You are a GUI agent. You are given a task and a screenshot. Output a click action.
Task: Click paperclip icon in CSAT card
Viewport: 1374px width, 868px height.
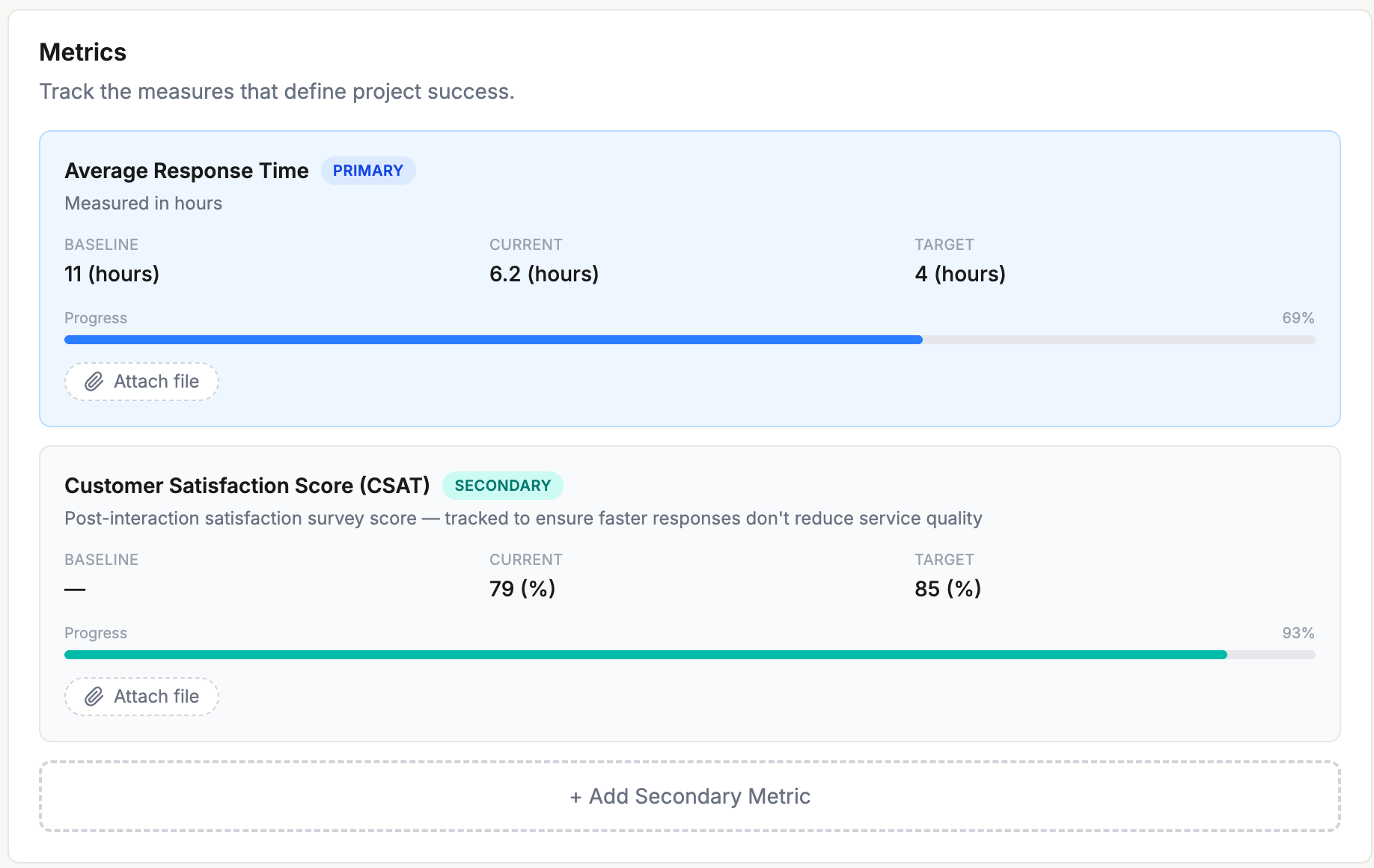(94, 697)
